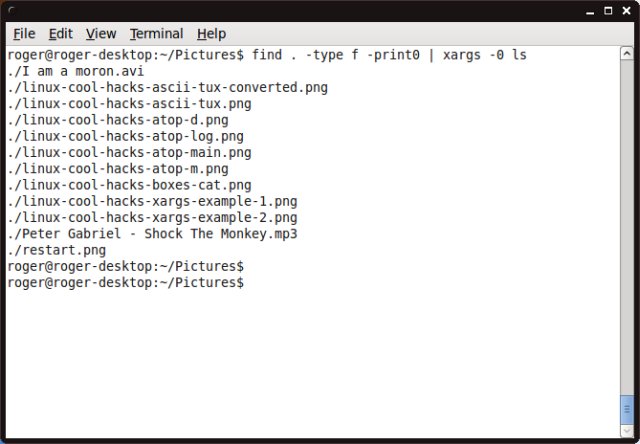Click the 'linux-cool-hacks-xargs-example-2.png' line
Image resolution: width=640 pixels, height=444 pixels.
tap(152, 218)
